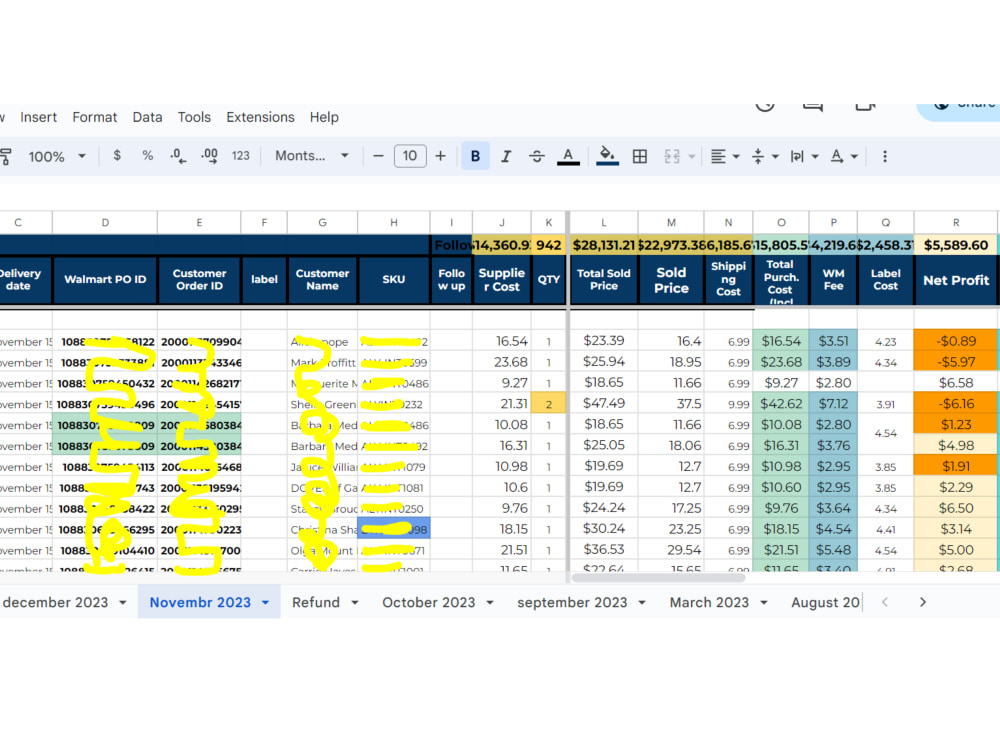Open the Tools menu

point(194,117)
